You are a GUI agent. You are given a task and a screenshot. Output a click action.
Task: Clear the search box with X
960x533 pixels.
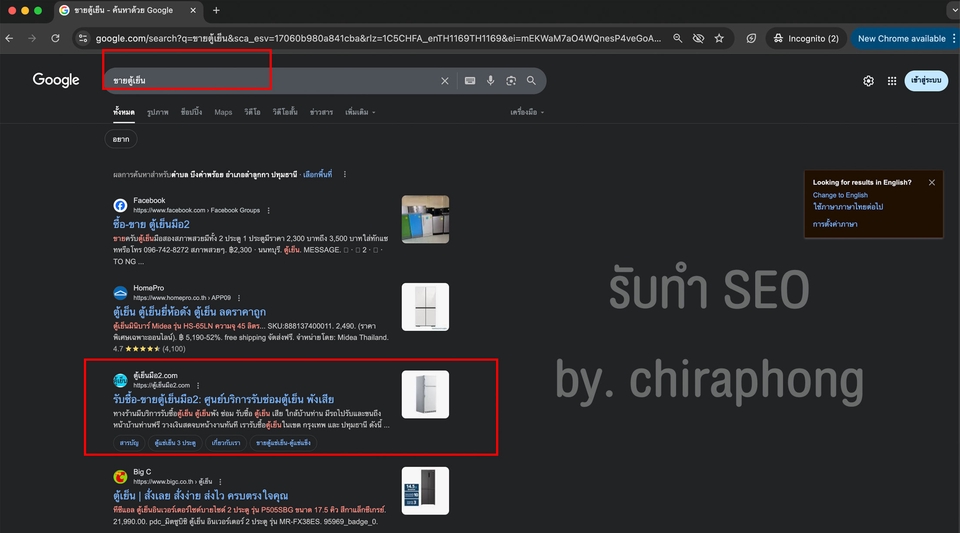445,81
